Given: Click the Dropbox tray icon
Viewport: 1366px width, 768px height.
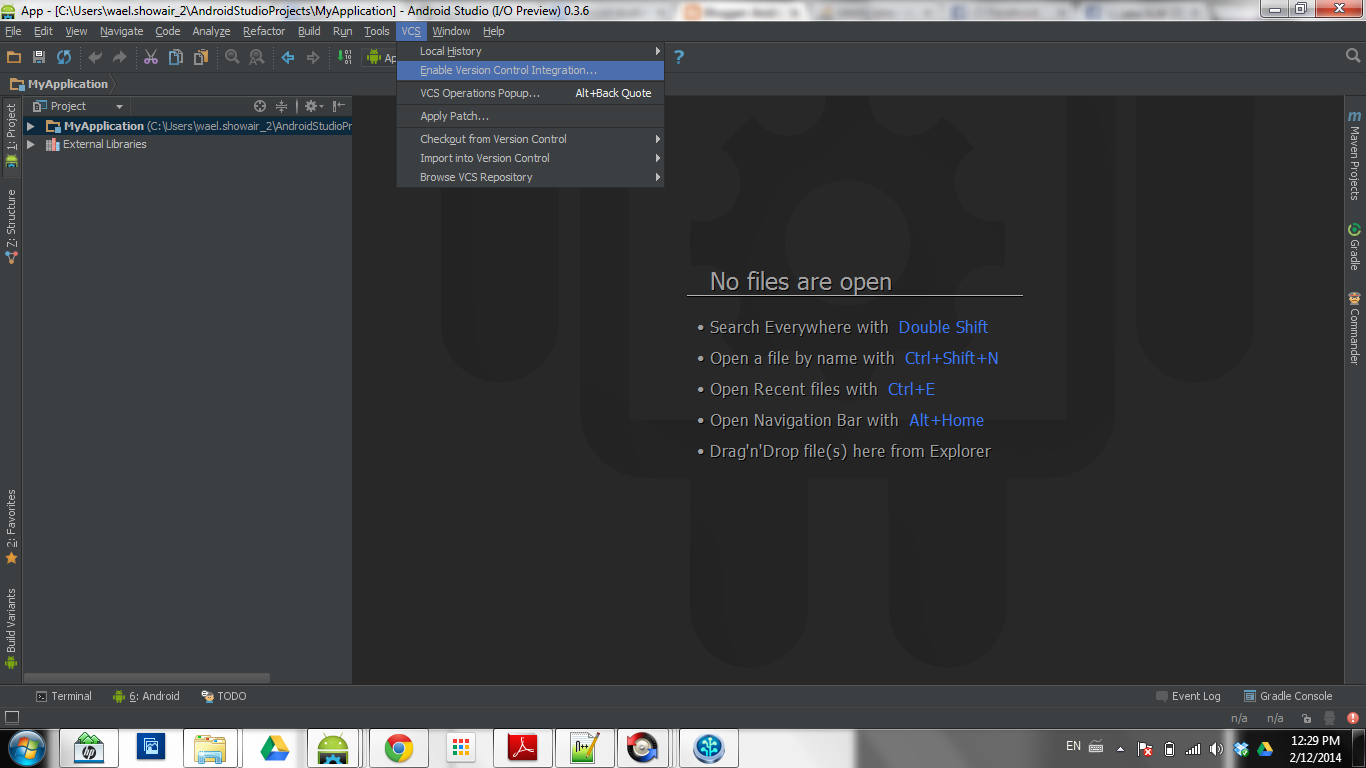Looking at the screenshot, I should click(1242, 749).
